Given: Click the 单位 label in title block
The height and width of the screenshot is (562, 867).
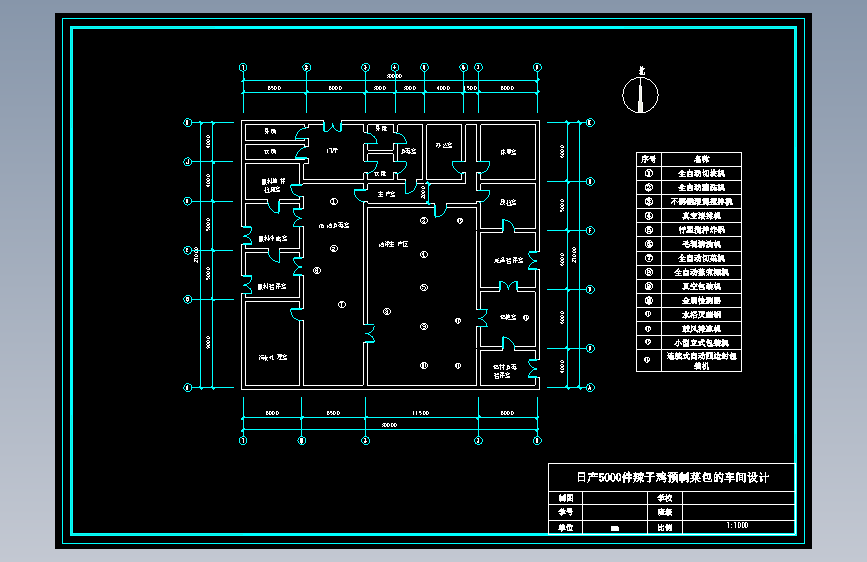Looking at the screenshot, I should [x=566, y=527].
